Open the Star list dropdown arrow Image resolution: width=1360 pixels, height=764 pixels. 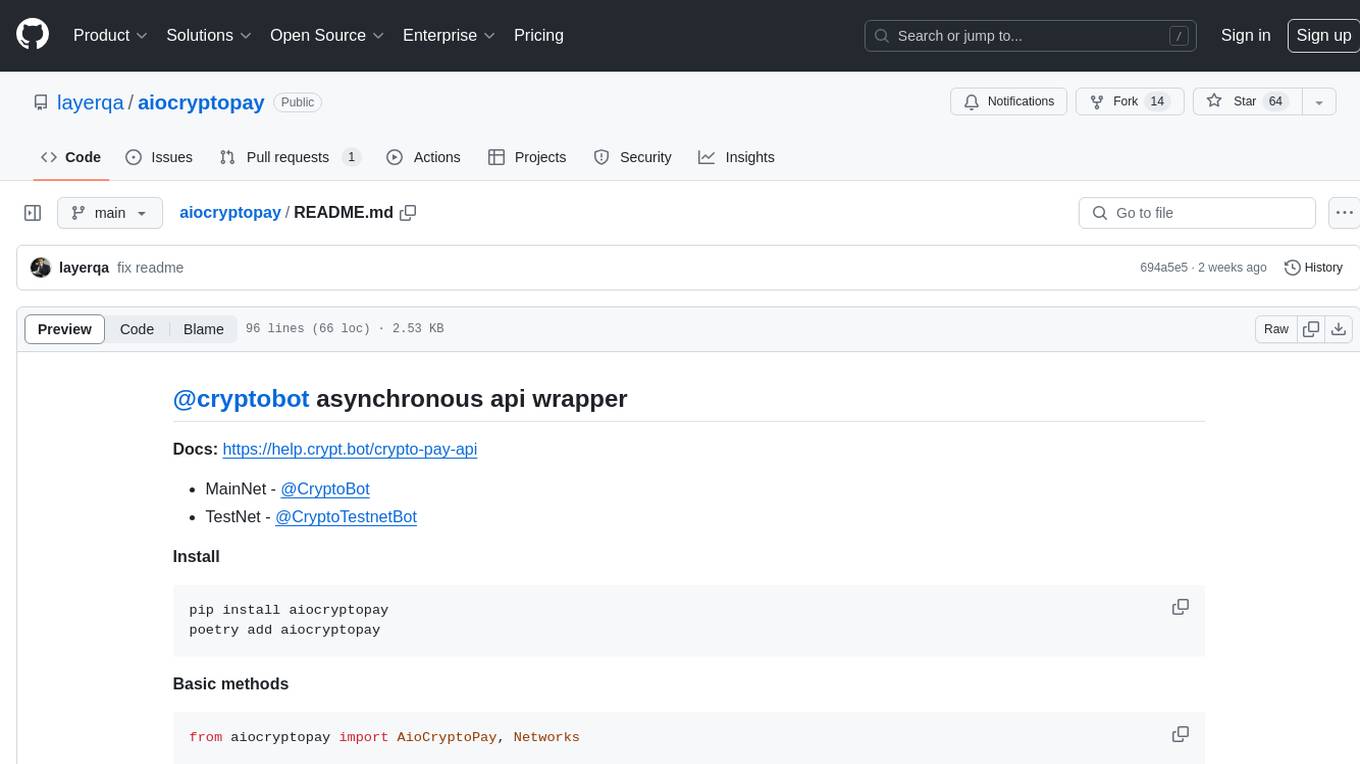(1318, 102)
